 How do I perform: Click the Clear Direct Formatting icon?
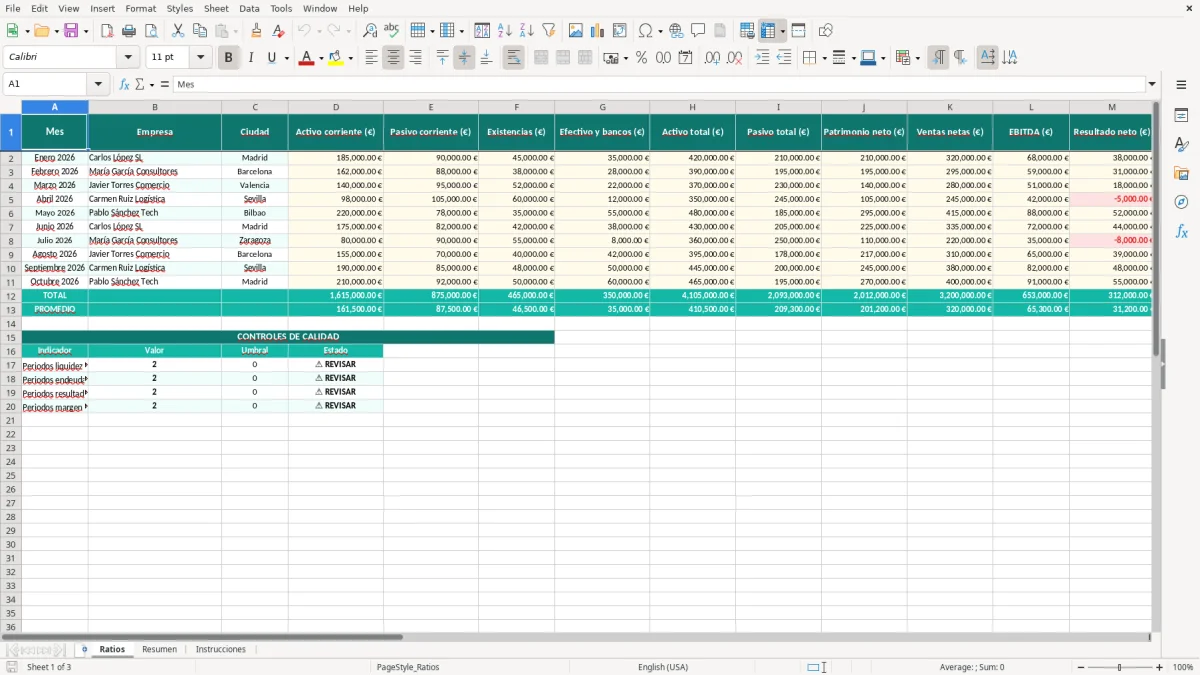coord(278,31)
